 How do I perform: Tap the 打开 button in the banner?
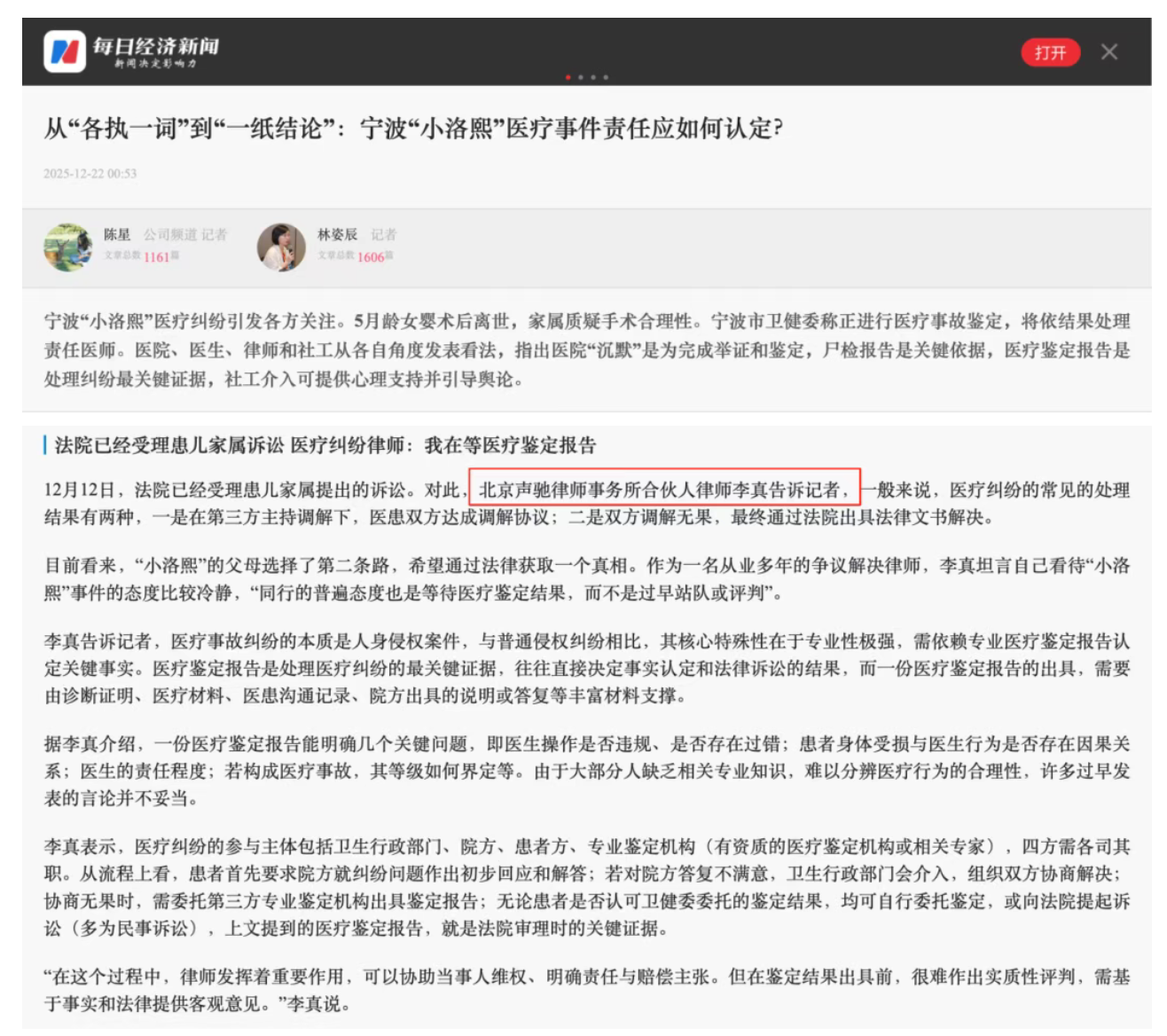coord(1050,52)
